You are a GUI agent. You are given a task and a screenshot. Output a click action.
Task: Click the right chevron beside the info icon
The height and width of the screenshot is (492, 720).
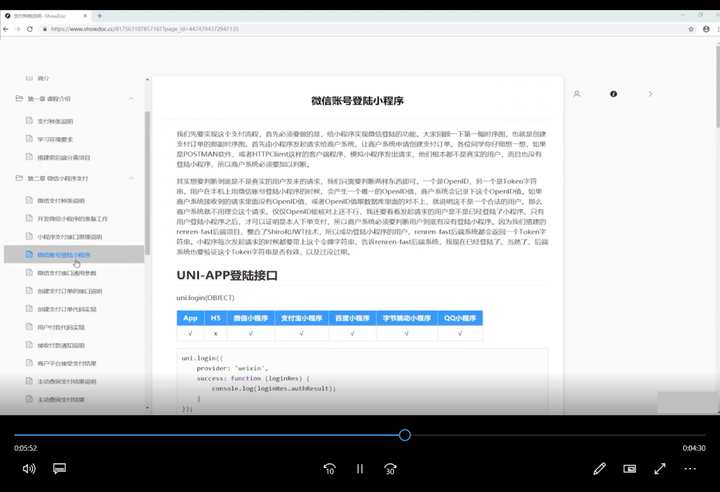(650, 94)
